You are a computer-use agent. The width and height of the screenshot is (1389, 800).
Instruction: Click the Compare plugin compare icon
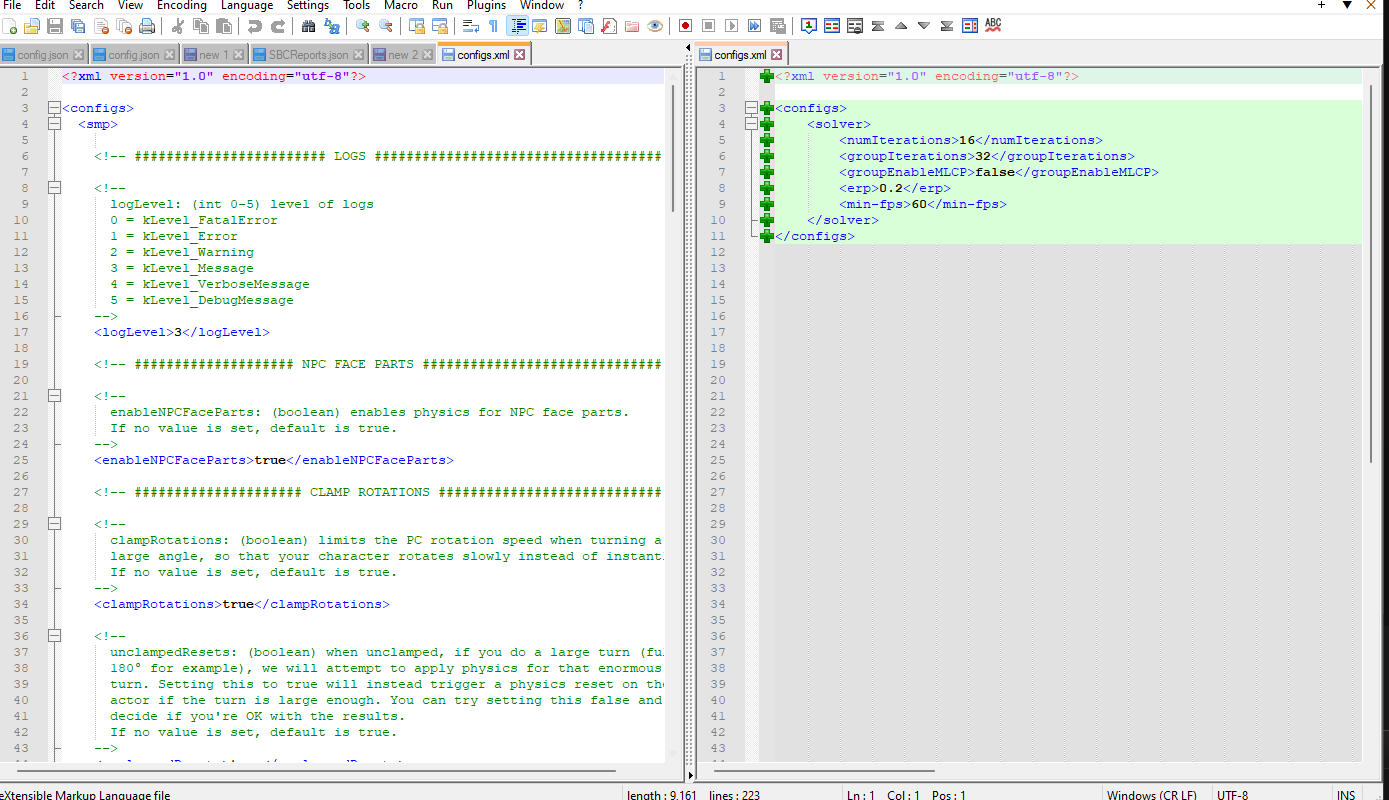point(832,26)
